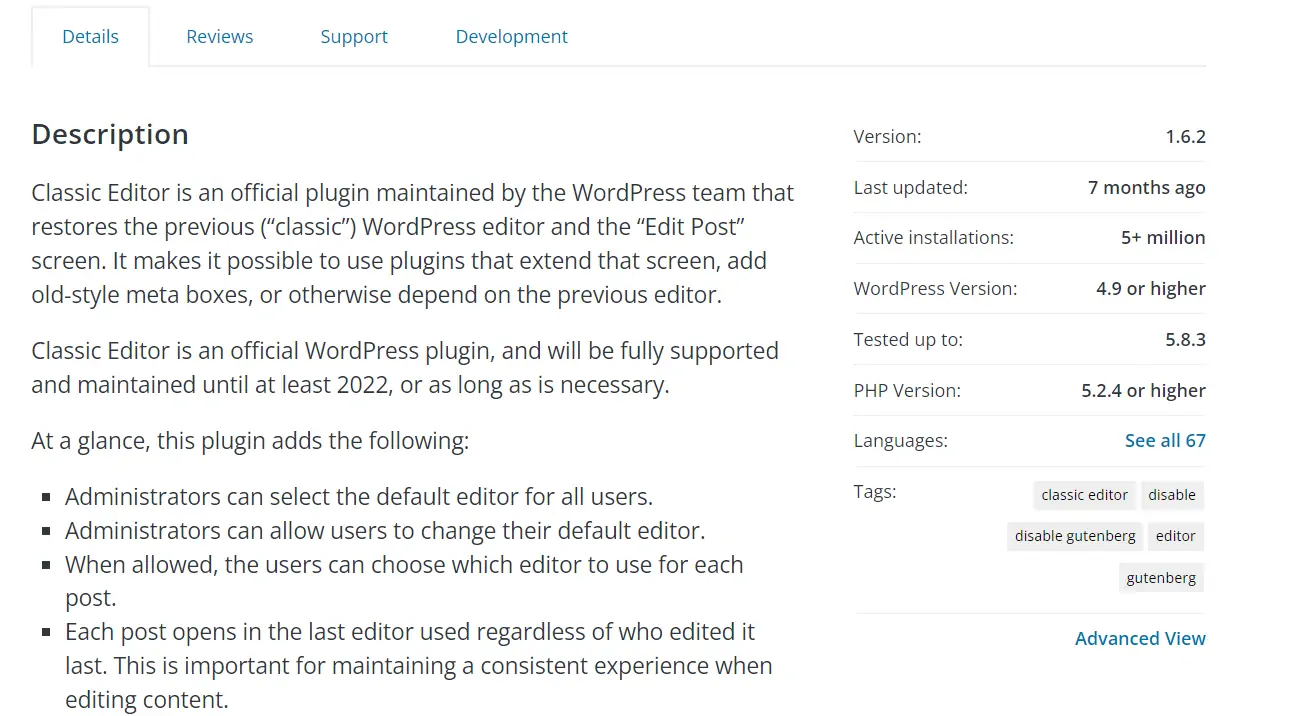This screenshot has width=1292, height=716.
Task: Go to the Support tab
Action: tap(354, 37)
